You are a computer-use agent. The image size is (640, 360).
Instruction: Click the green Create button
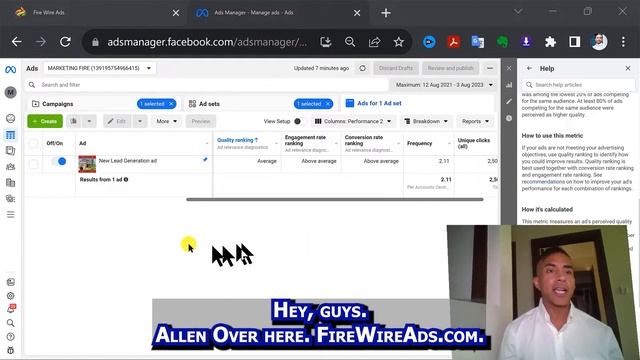click(45, 121)
